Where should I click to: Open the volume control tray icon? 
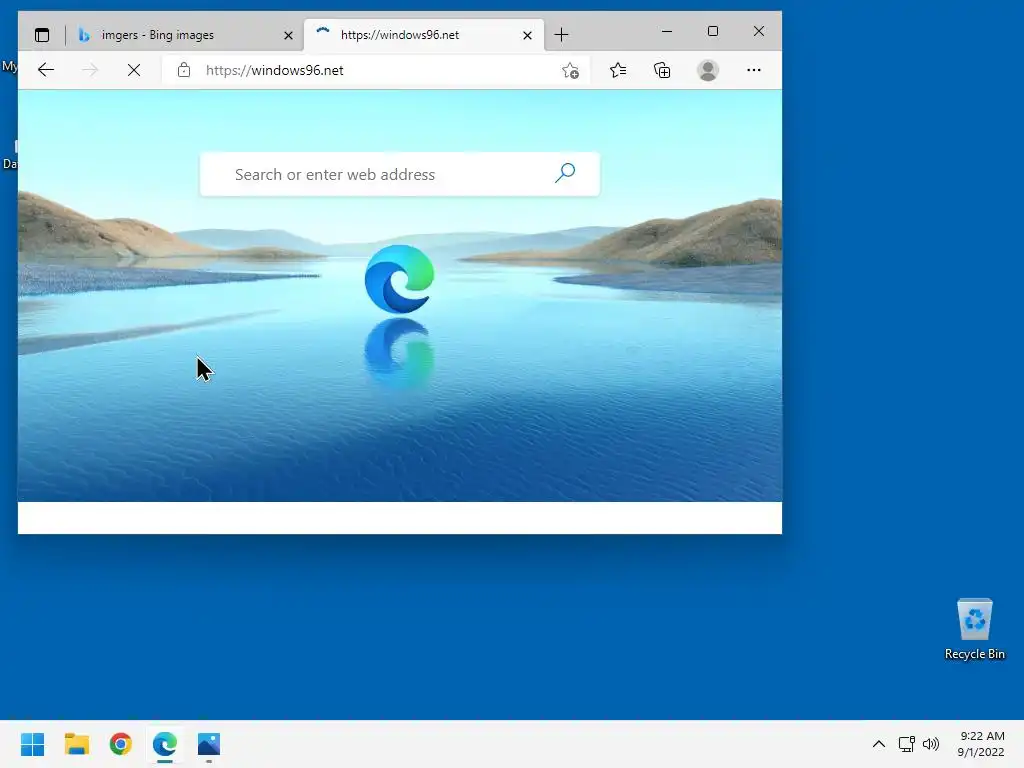pyautogui.click(x=931, y=744)
